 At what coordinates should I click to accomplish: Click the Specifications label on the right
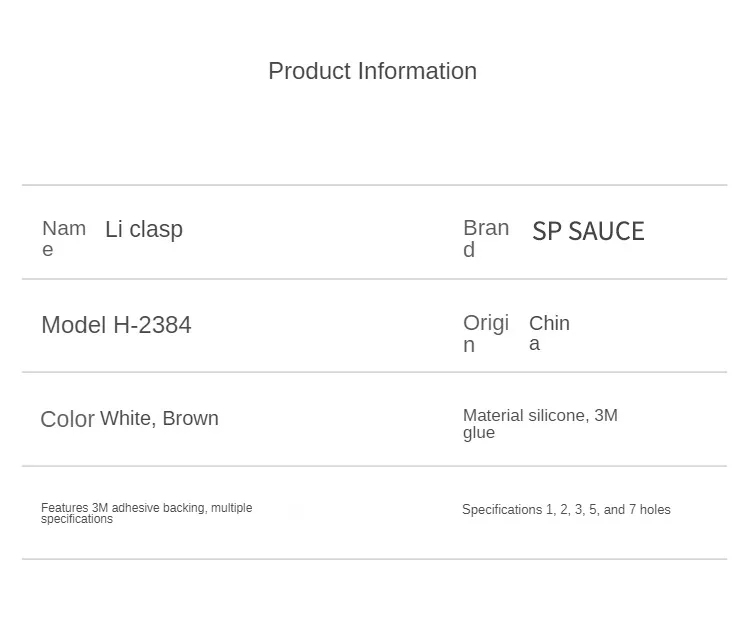coord(502,510)
